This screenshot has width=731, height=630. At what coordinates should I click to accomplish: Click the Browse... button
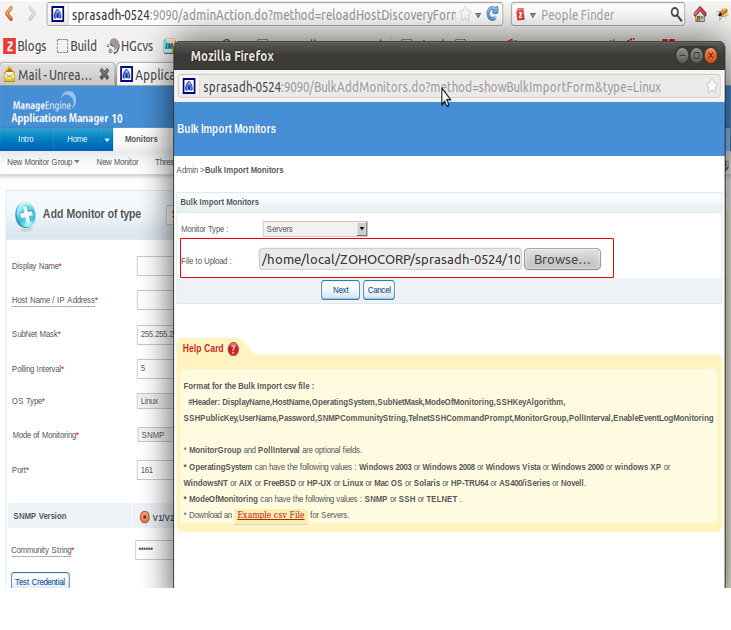pos(562,259)
